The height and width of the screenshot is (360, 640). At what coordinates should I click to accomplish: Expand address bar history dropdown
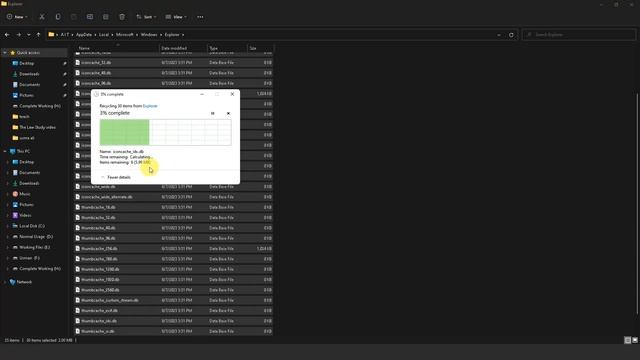coord(499,35)
